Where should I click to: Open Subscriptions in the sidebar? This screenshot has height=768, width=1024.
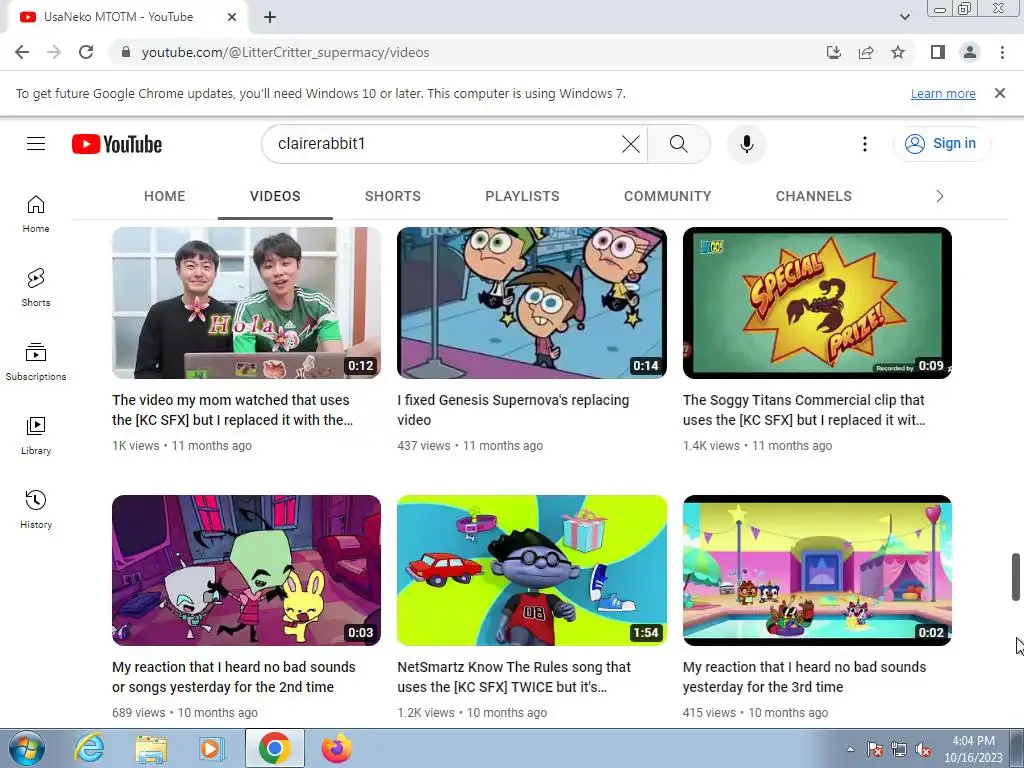pos(36,361)
